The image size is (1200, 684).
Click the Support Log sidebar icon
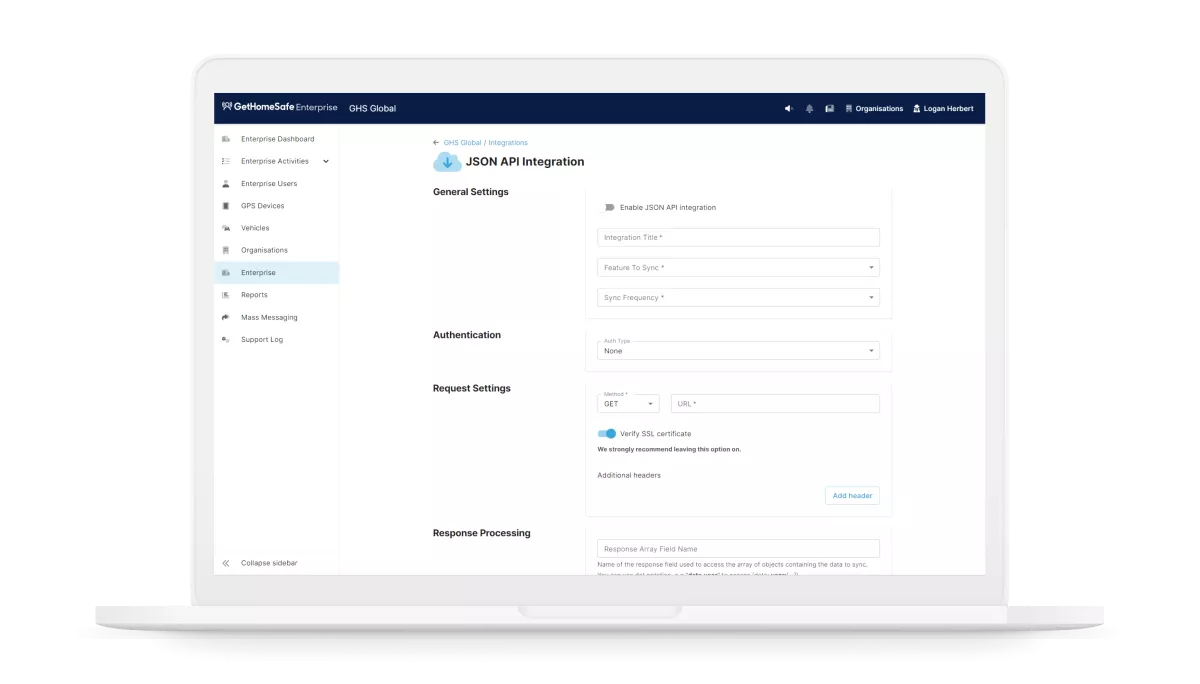click(x=226, y=340)
